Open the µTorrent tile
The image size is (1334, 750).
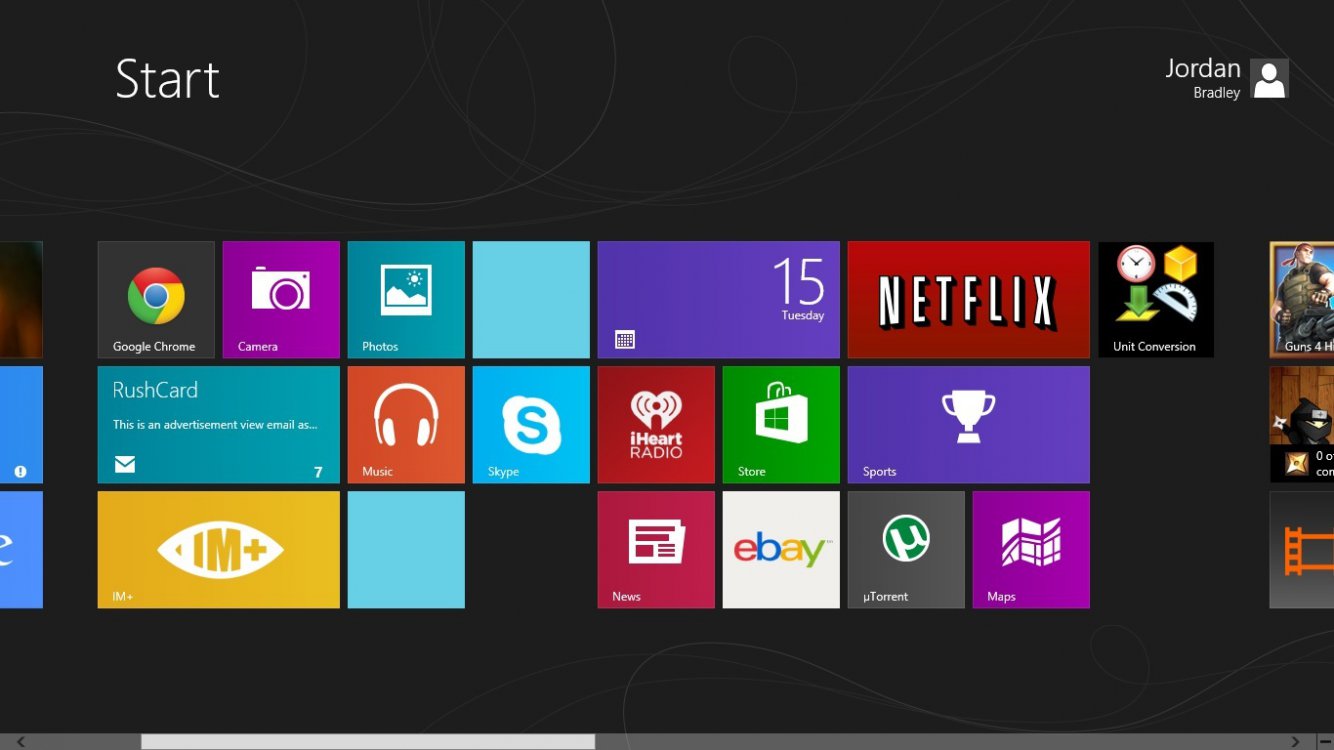point(906,549)
